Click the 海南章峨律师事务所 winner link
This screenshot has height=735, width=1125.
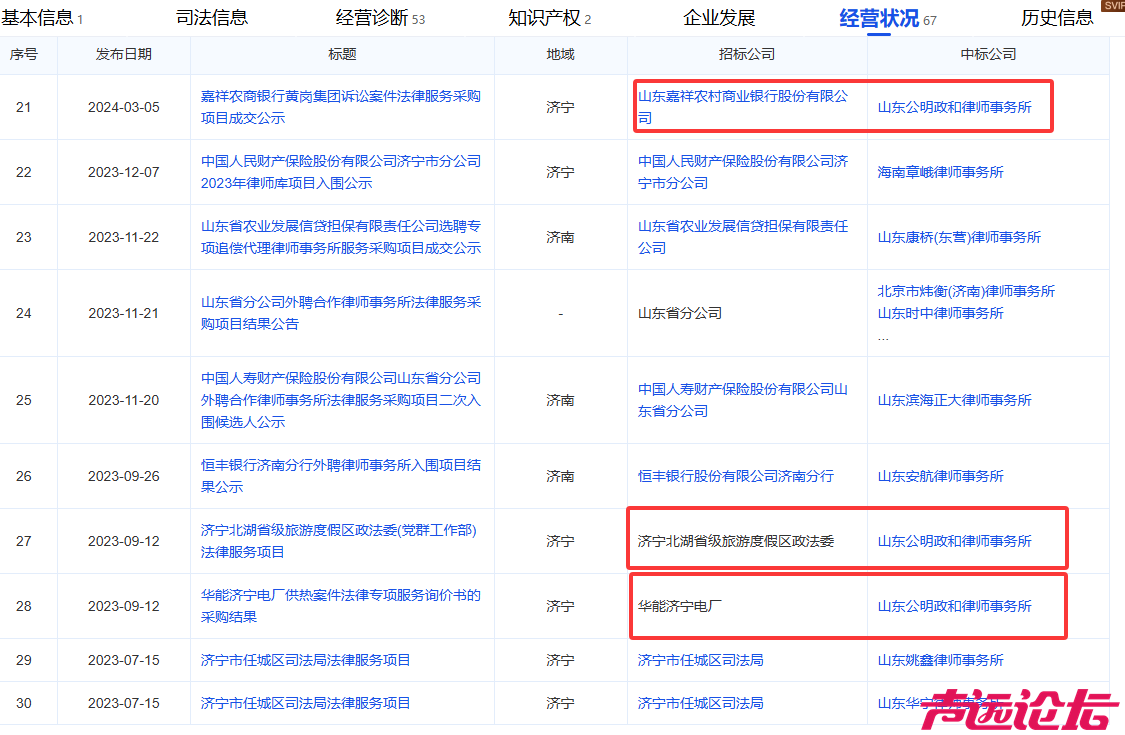click(x=940, y=172)
